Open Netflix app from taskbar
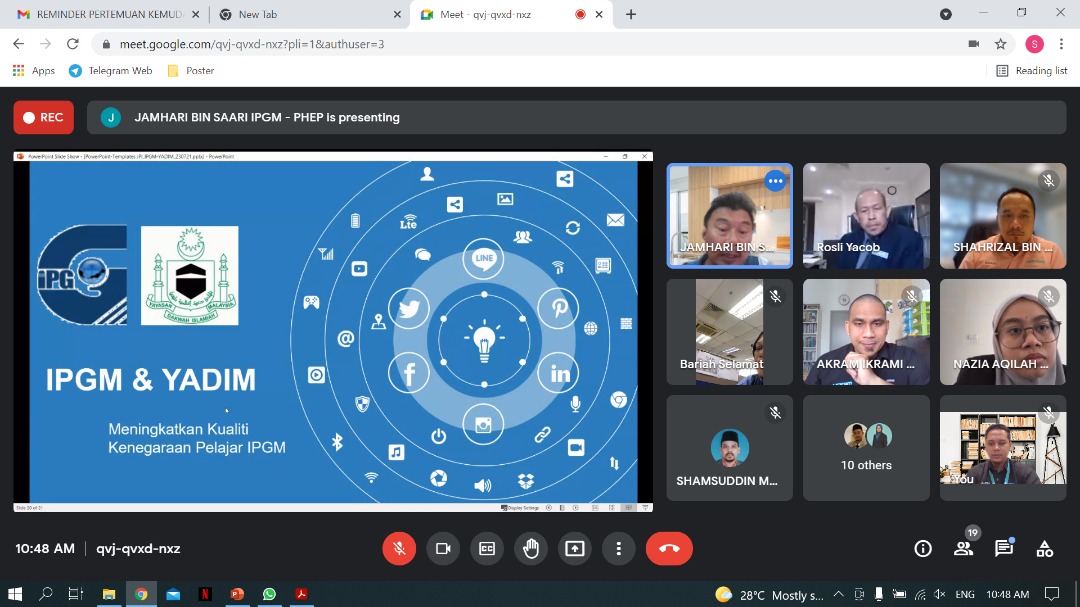This screenshot has width=1080, height=607. 205,594
